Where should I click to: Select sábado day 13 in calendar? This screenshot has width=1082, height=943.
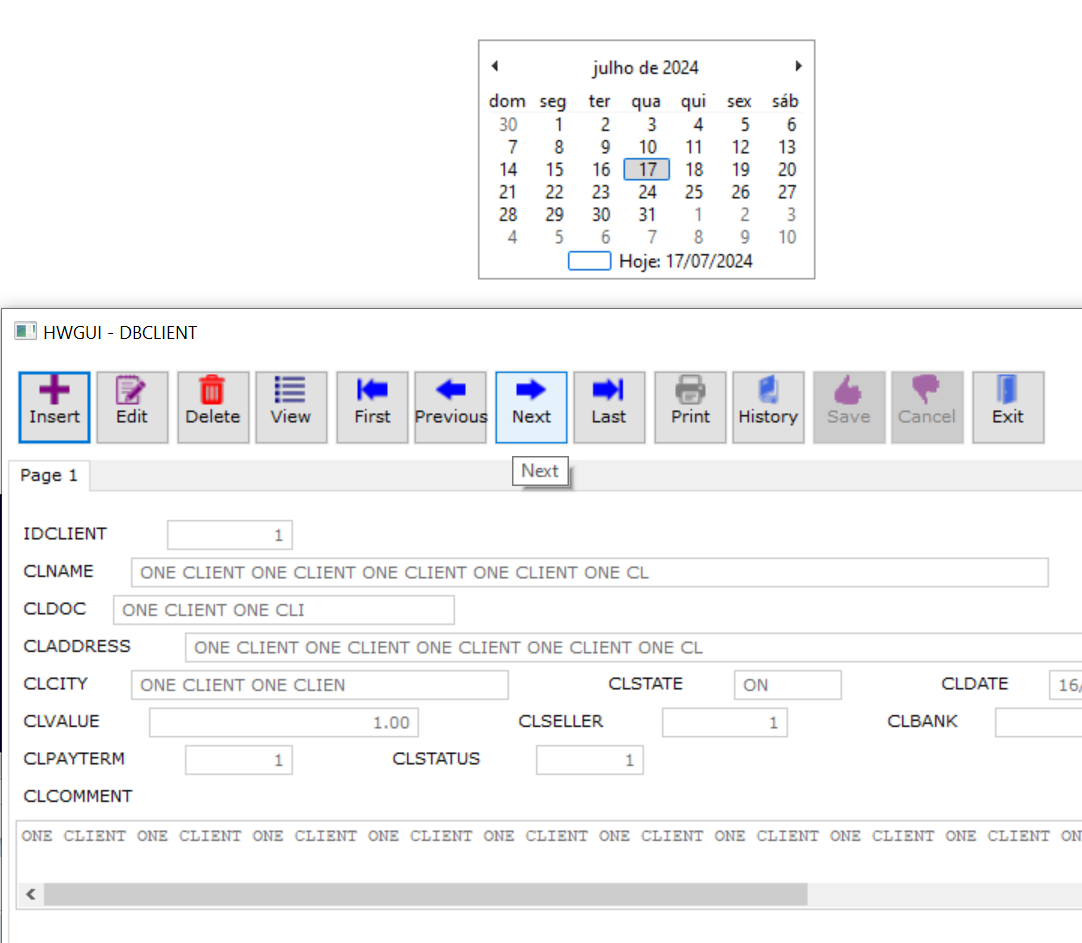coord(787,148)
